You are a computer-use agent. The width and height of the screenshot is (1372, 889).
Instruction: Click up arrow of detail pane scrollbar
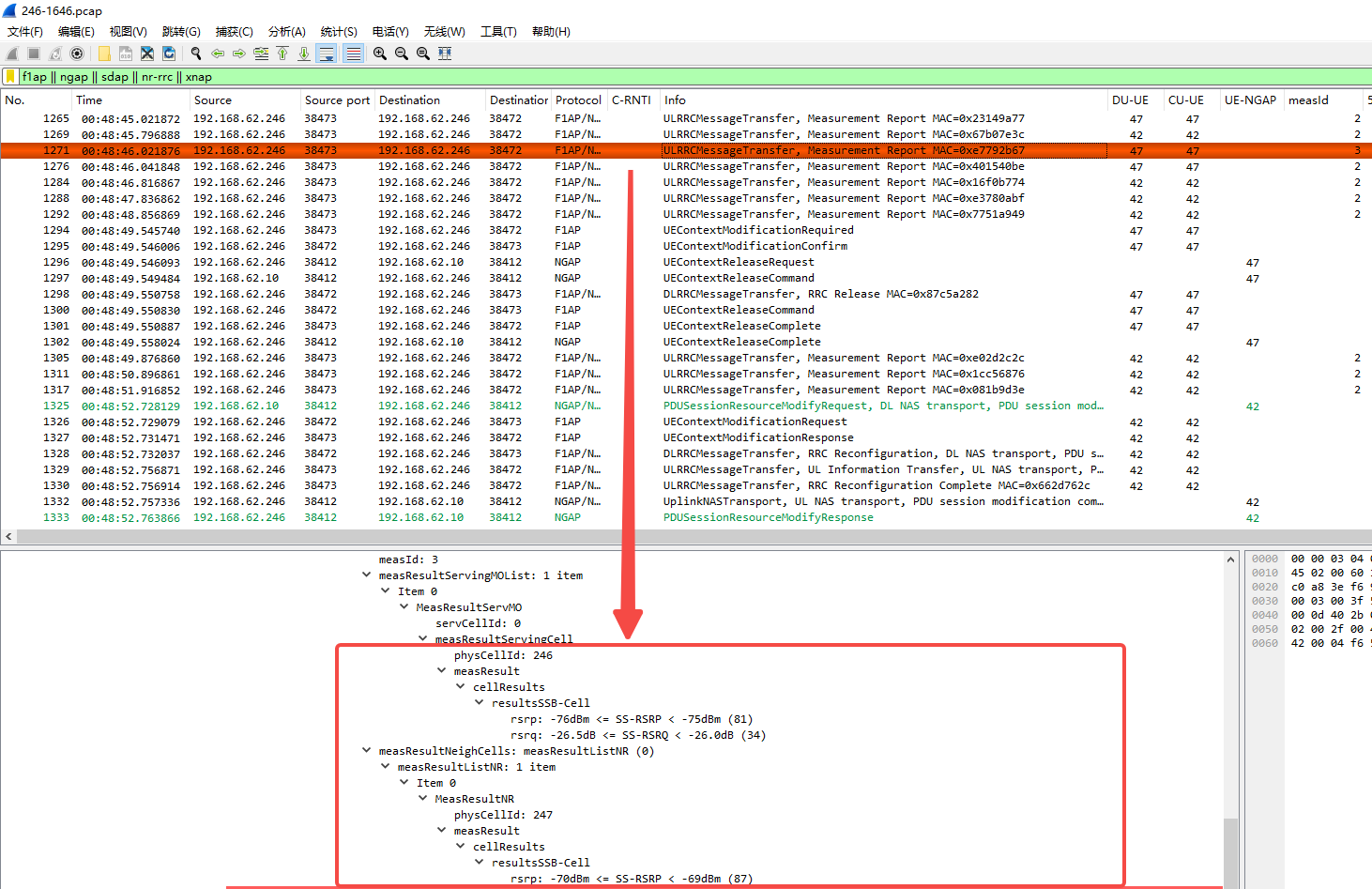1231,559
